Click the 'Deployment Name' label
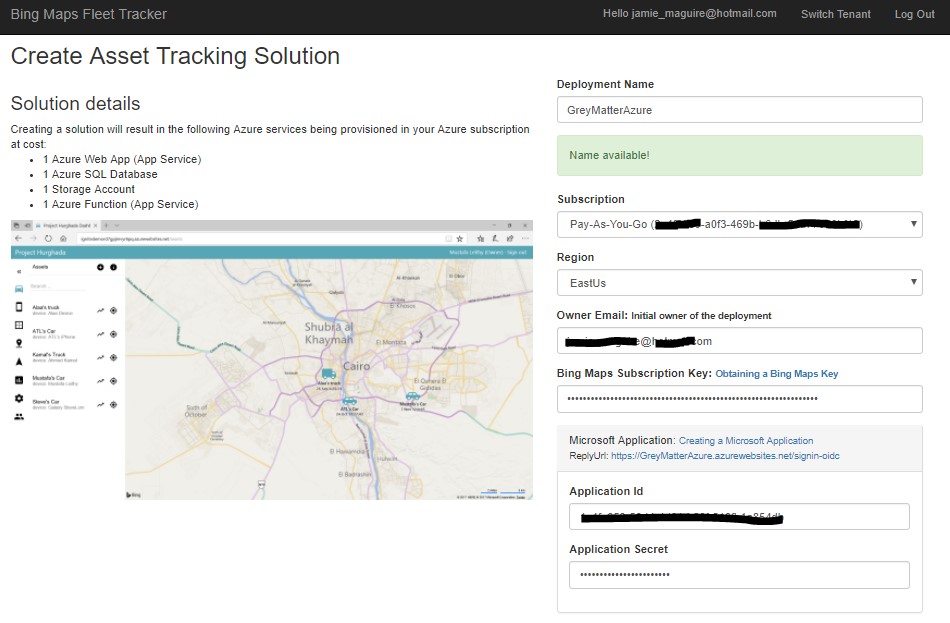950x623 pixels. [605, 84]
